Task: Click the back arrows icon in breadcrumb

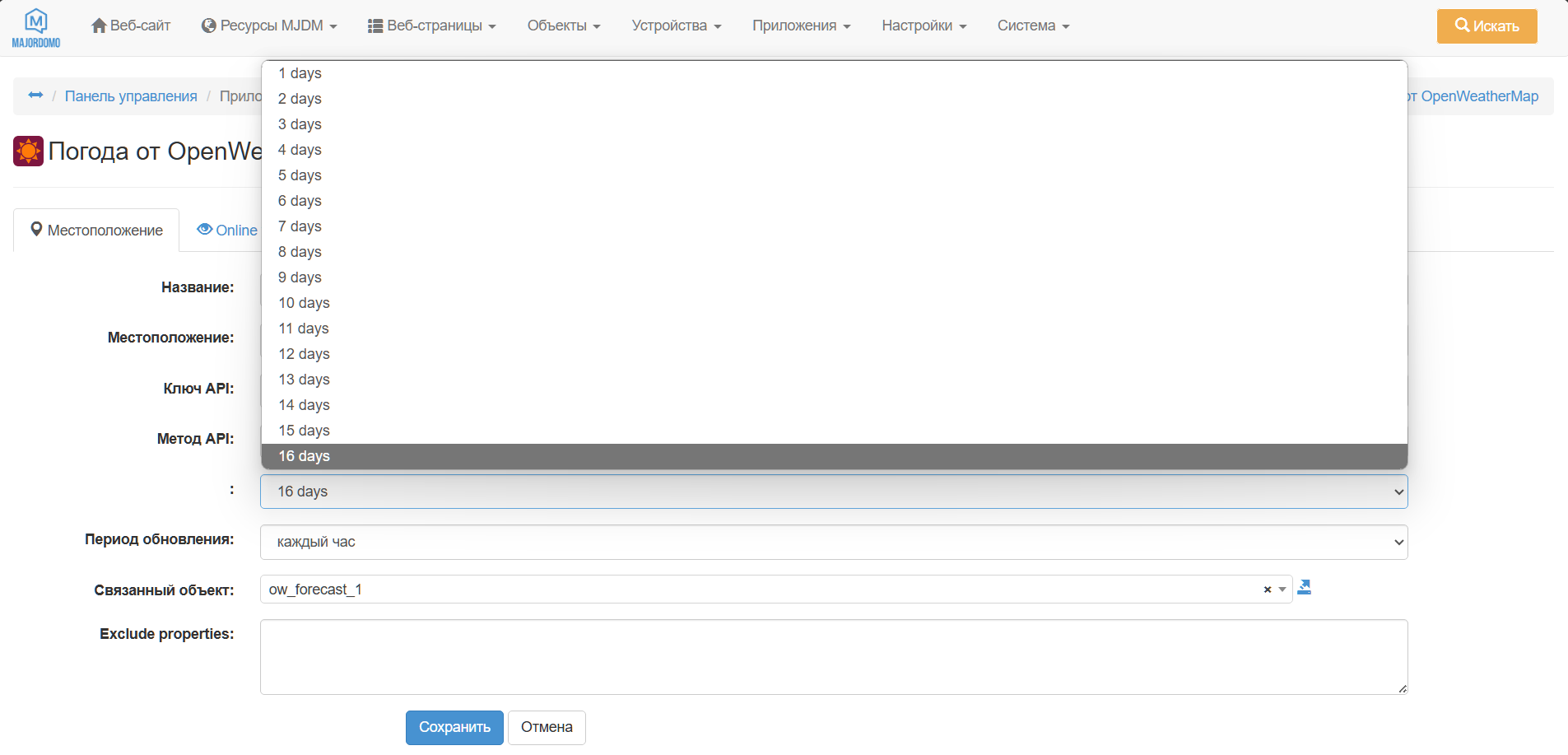Action: click(x=35, y=96)
